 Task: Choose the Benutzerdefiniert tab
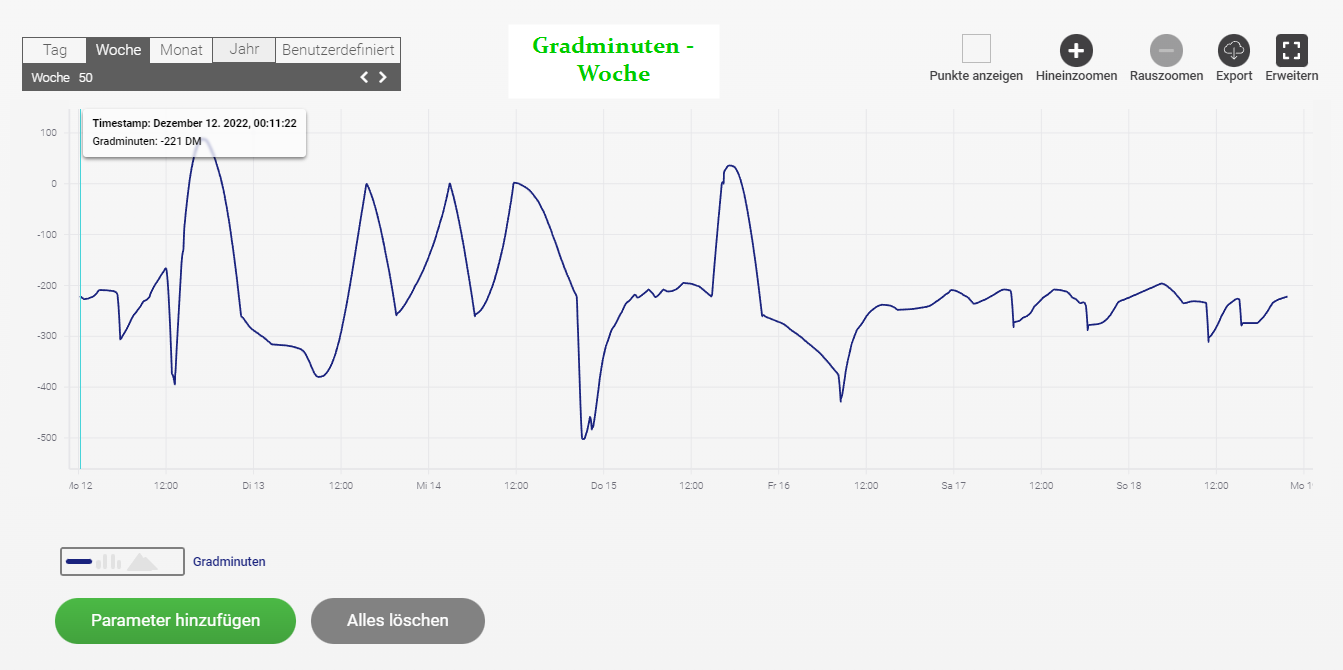click(338, 50)
